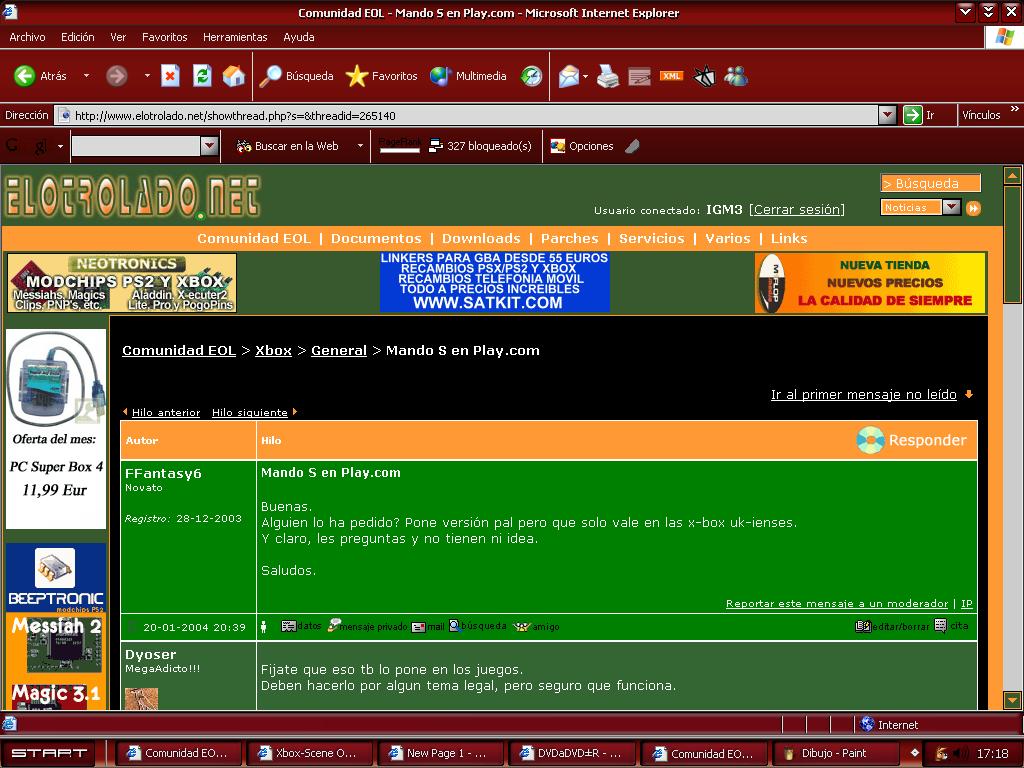Open the Mail icon dropdown arrow
Viewport: 1024px width, 768px height.
[585, 76]
